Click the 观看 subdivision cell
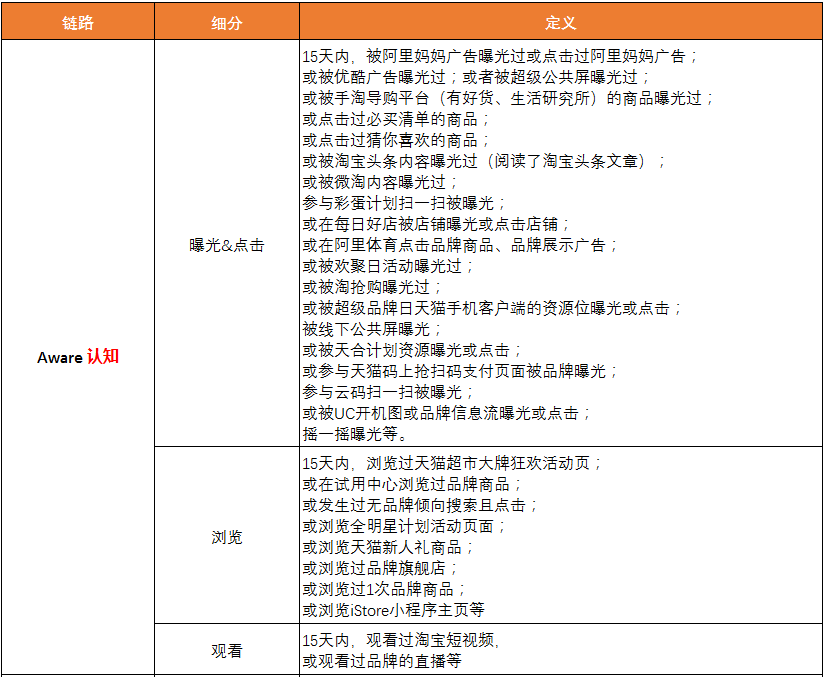 [227, 651]
